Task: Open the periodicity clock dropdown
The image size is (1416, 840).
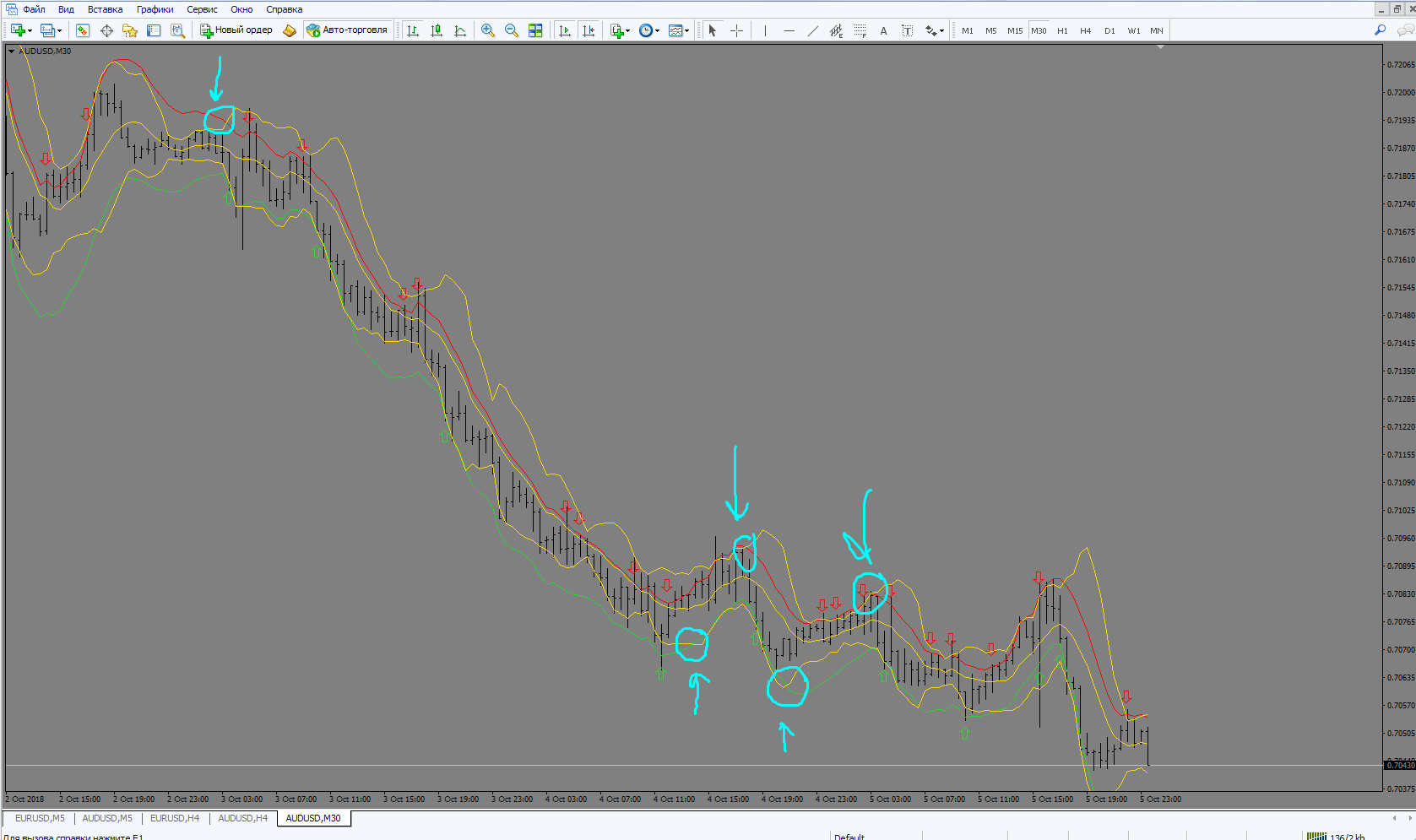Action: click(x=649, y=30)
